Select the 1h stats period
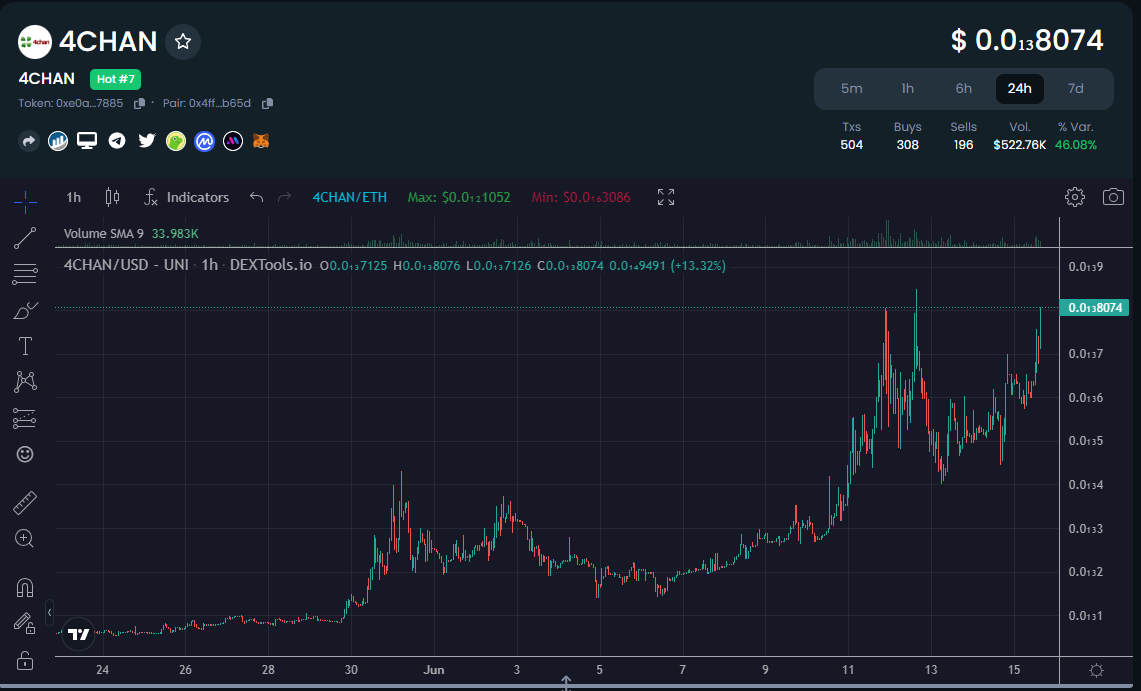 (x=907, y=89)
